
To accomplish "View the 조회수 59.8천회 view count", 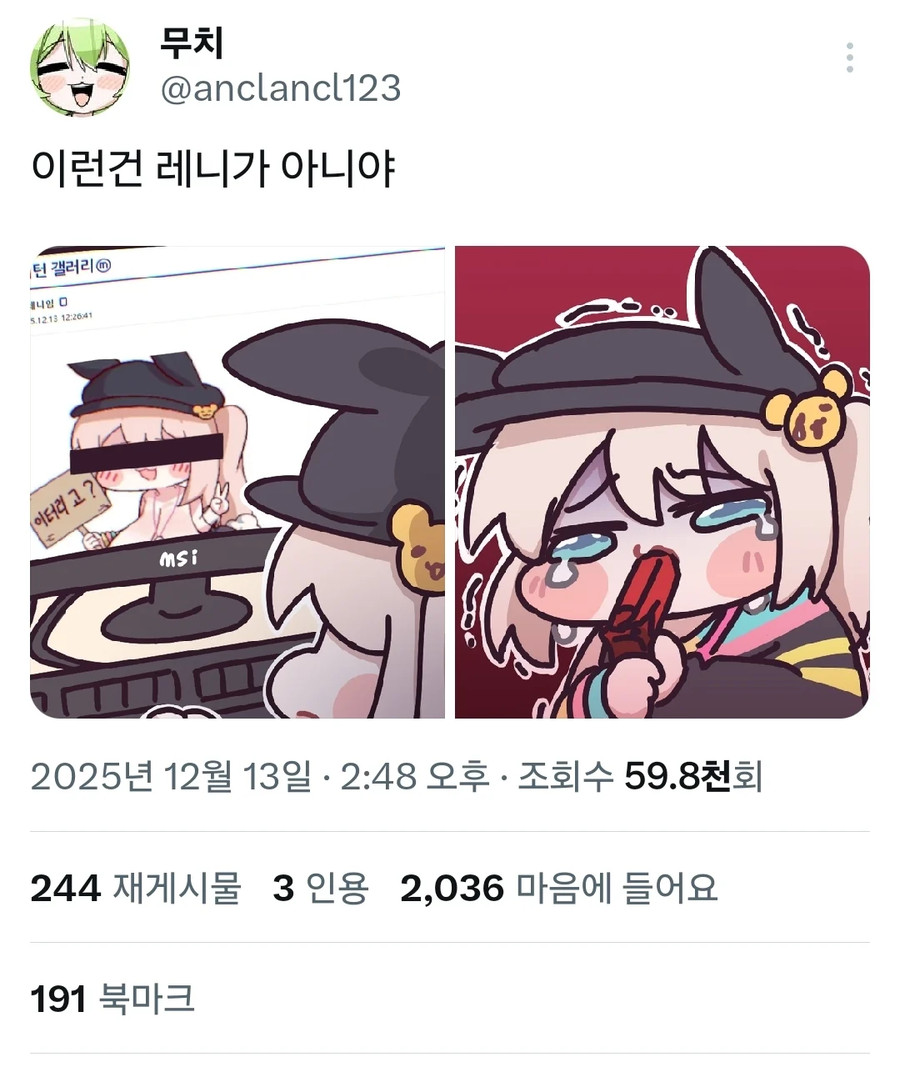I will pyautogui.click(x=640, y=776).
